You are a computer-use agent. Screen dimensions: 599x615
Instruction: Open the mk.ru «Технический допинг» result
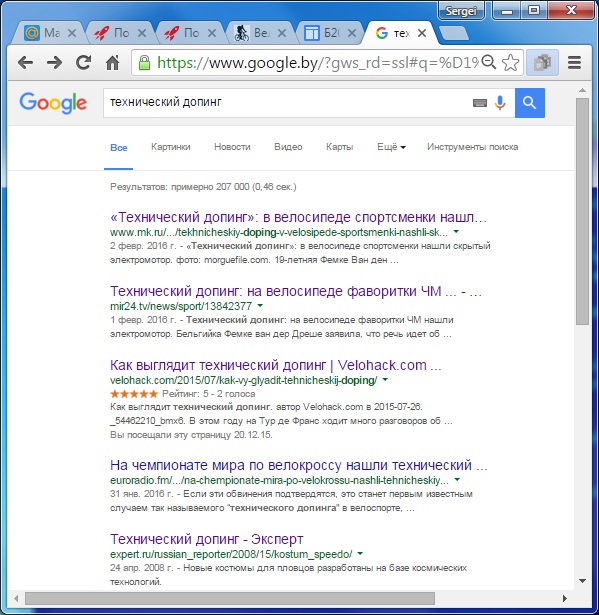pos(298,217)
